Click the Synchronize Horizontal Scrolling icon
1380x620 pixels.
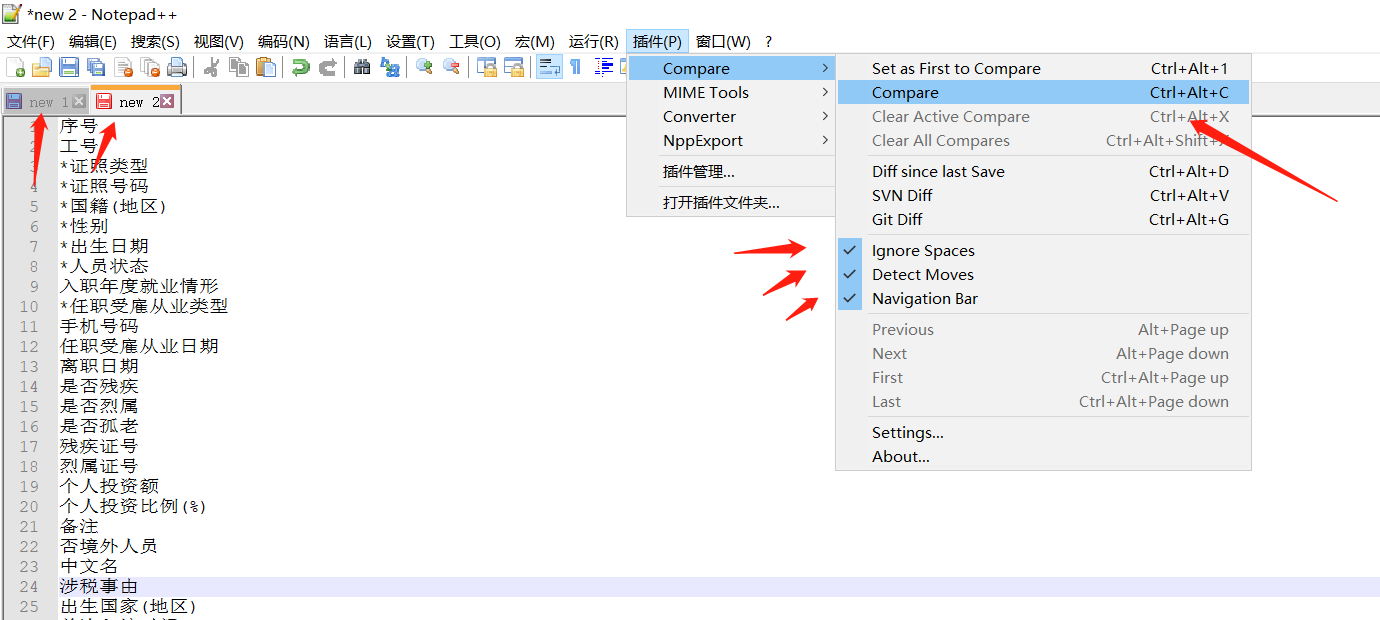coord(514,68)
